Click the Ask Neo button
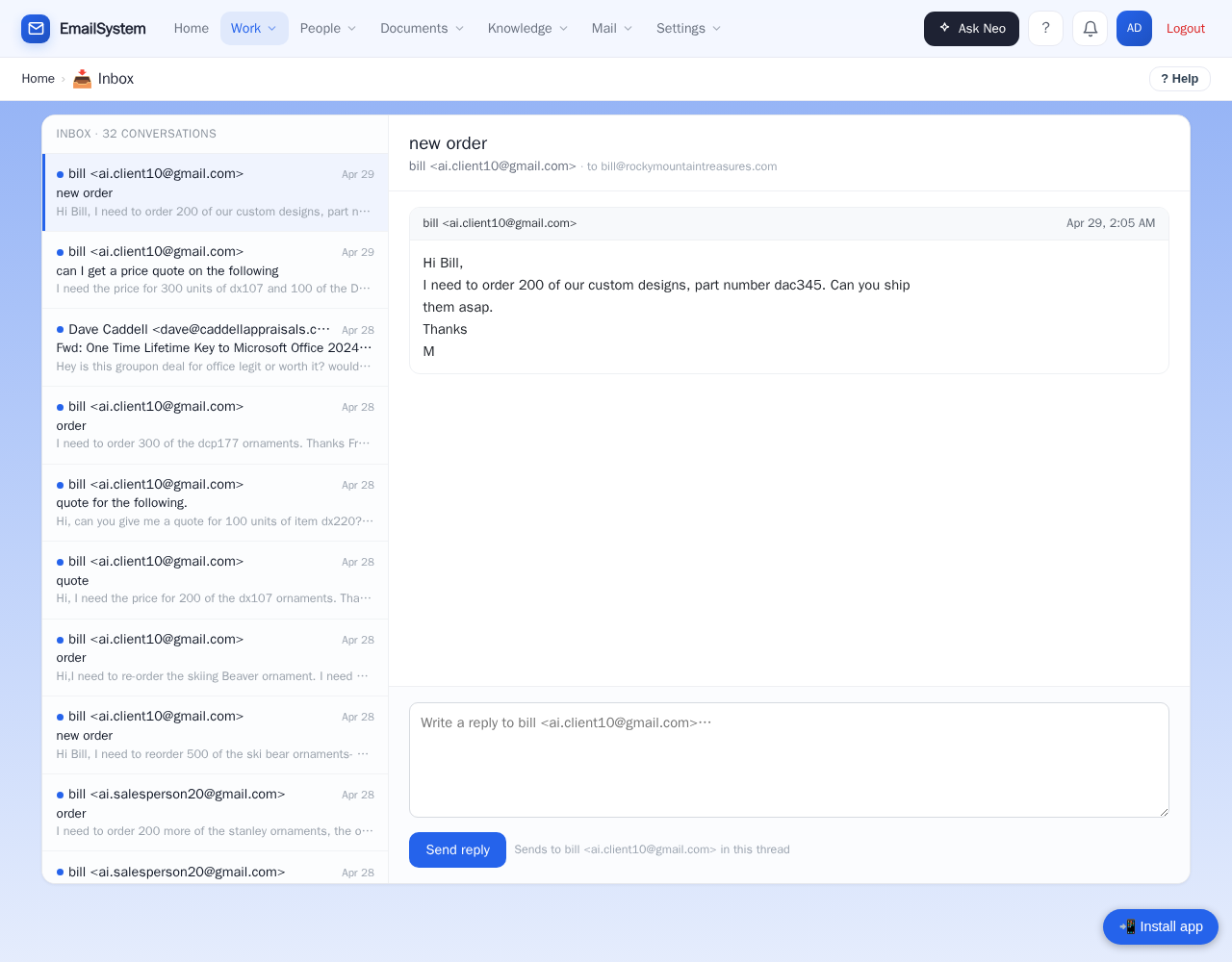 971,29
